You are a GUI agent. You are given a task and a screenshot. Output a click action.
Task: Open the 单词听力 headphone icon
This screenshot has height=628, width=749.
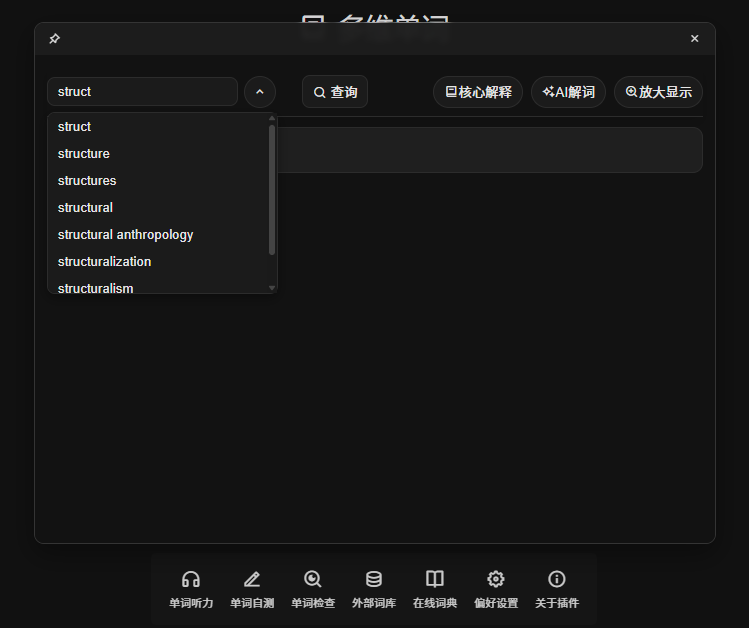point(191,580)
